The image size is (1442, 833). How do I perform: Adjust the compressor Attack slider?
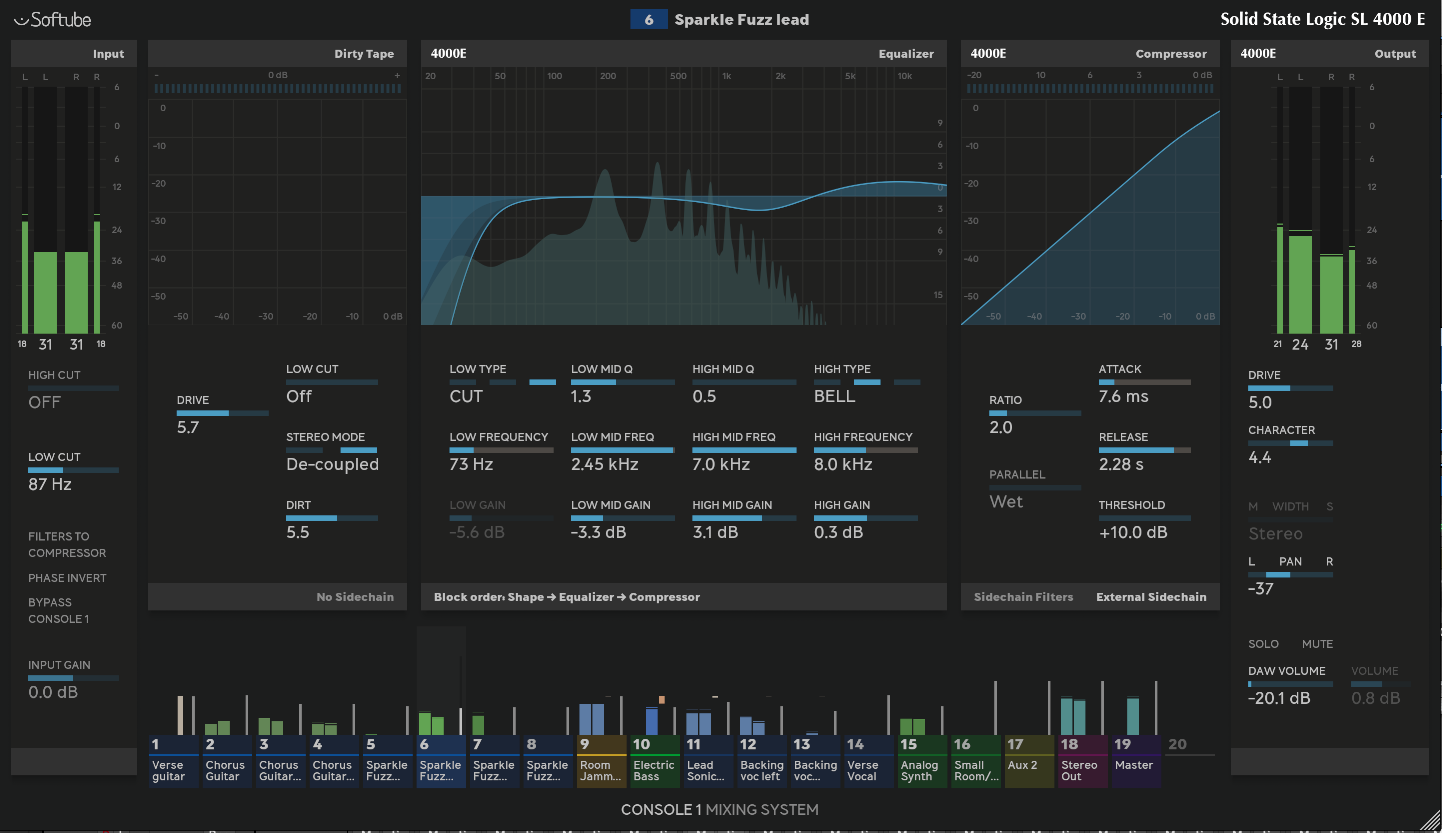coord(1145,382)
